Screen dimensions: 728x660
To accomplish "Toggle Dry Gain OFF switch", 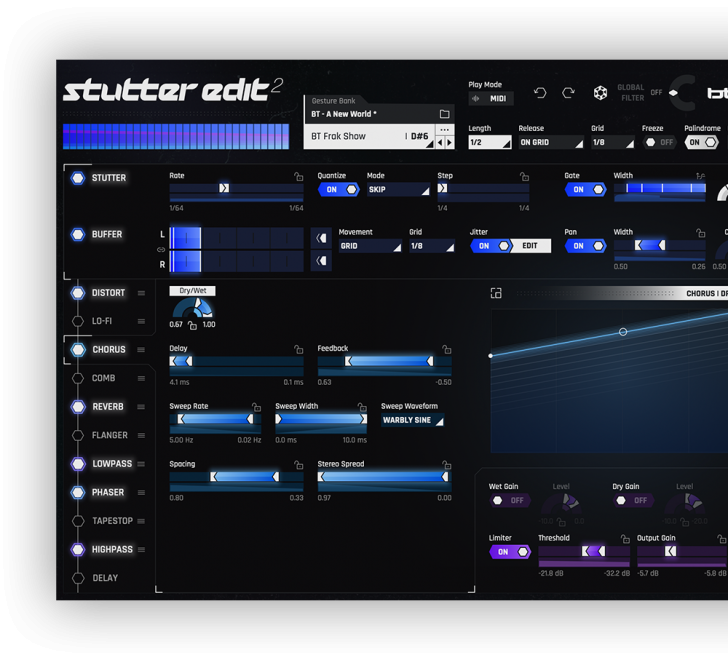I will pos(633,500).
